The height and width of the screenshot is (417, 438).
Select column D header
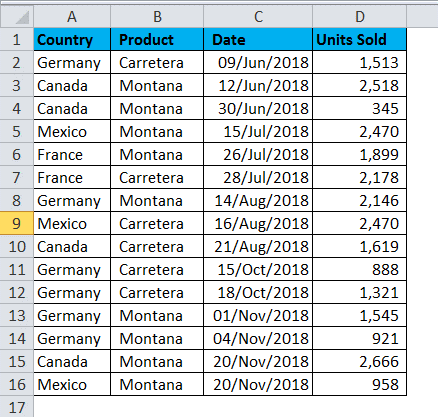360,17
